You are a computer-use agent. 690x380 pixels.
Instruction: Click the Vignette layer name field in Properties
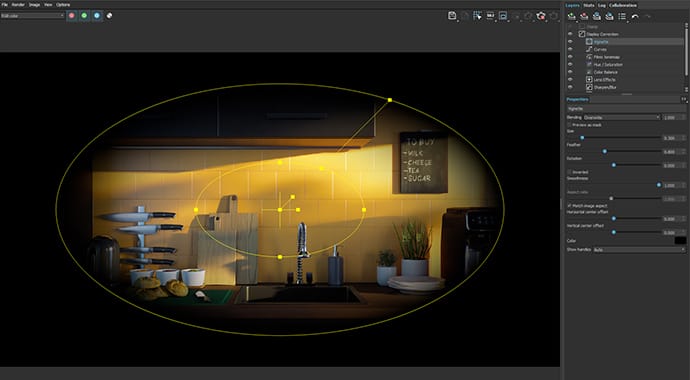click(626, 108)
